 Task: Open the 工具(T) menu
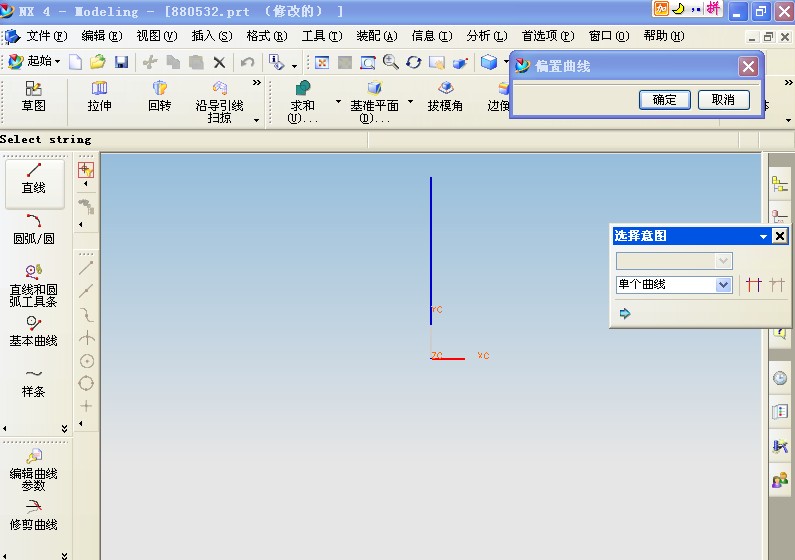click(322, 36)
